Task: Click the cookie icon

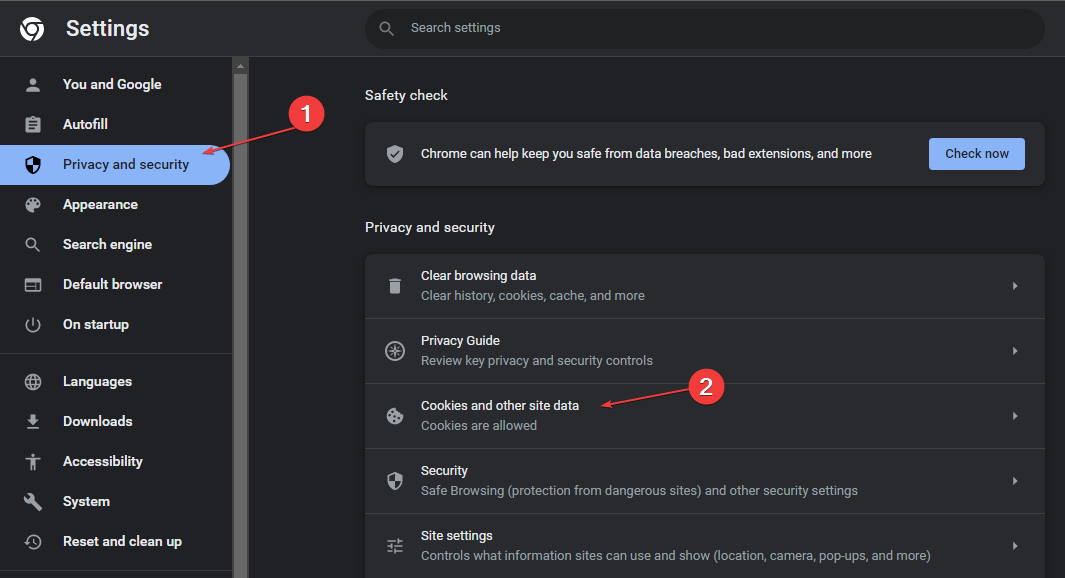Action: click(395, 416)
